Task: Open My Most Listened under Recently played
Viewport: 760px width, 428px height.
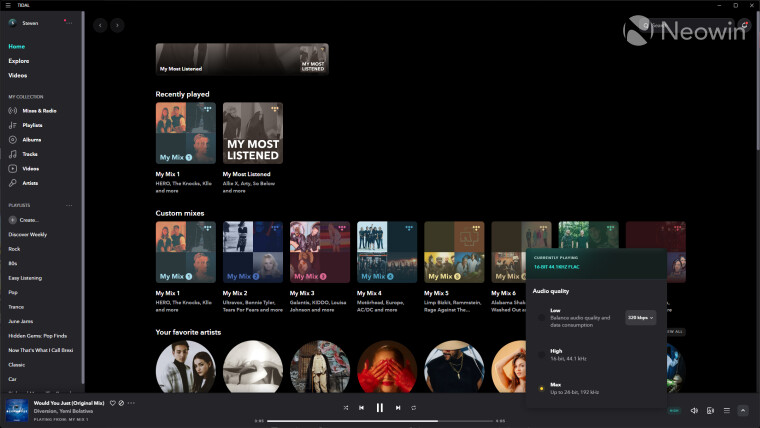Action: tap(253, 133)
